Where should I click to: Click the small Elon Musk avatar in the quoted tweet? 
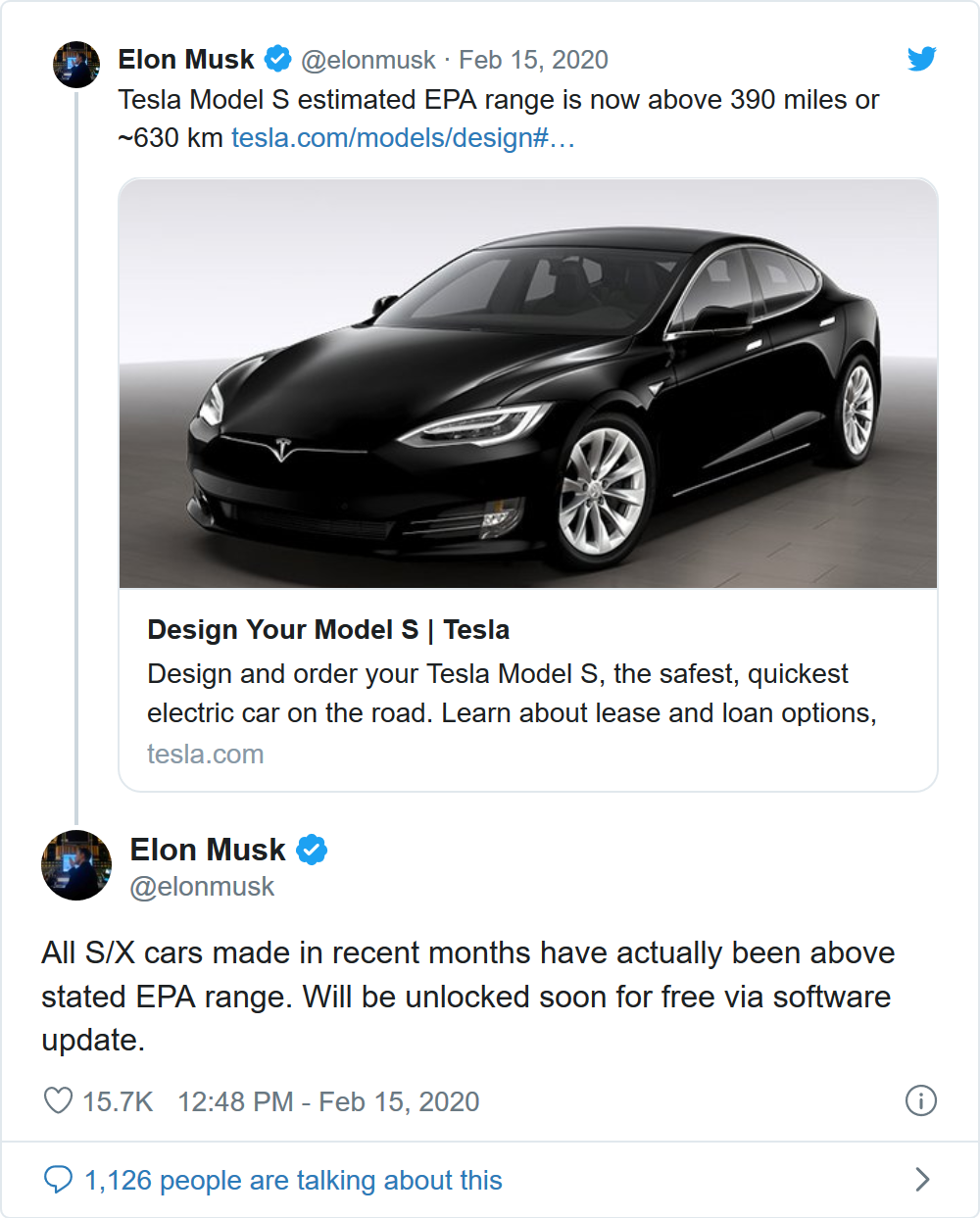[x=76, y=65]
